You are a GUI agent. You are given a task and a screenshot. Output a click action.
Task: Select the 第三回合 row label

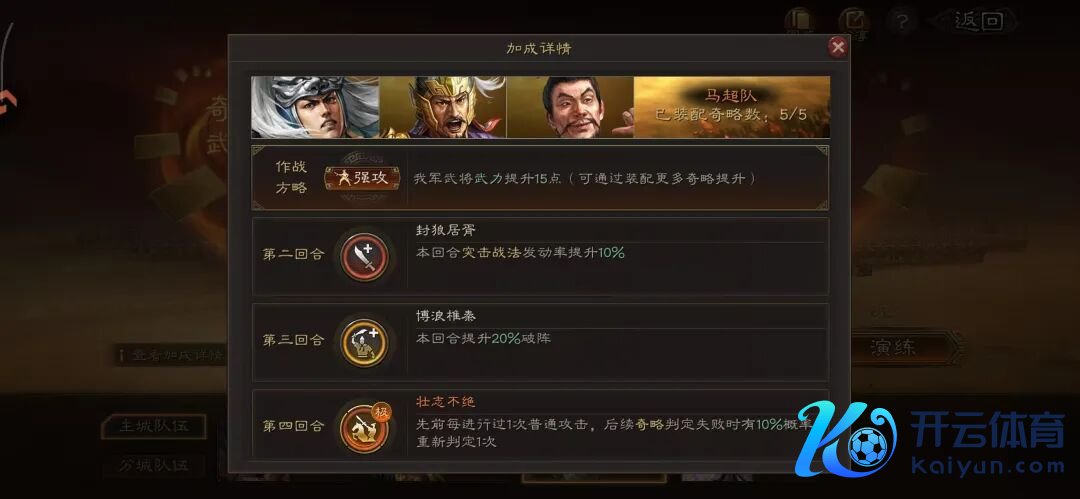click(x=293, y=340)
